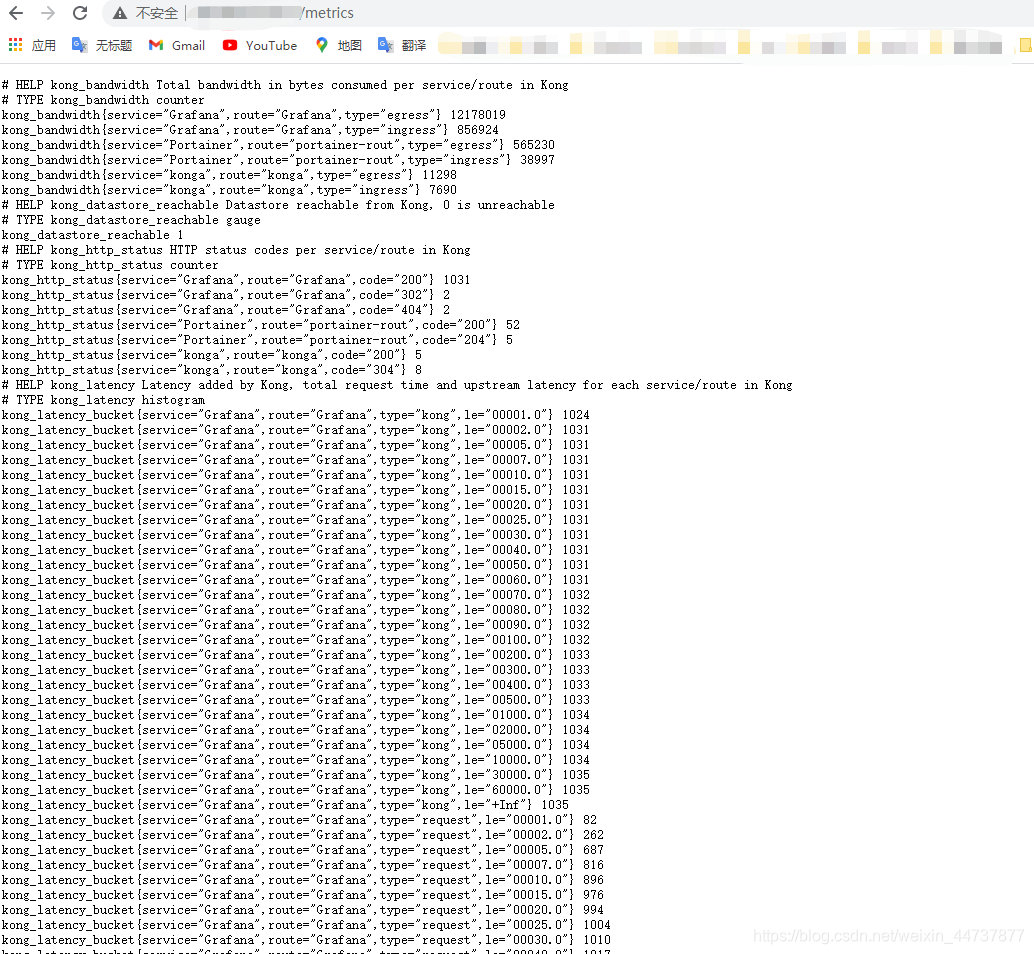The height and width of the screenshot is (954, 1034).
Task: Click request bucket le="00002.0" value 262
Action: pyautogui.click(x=593, y=835)
